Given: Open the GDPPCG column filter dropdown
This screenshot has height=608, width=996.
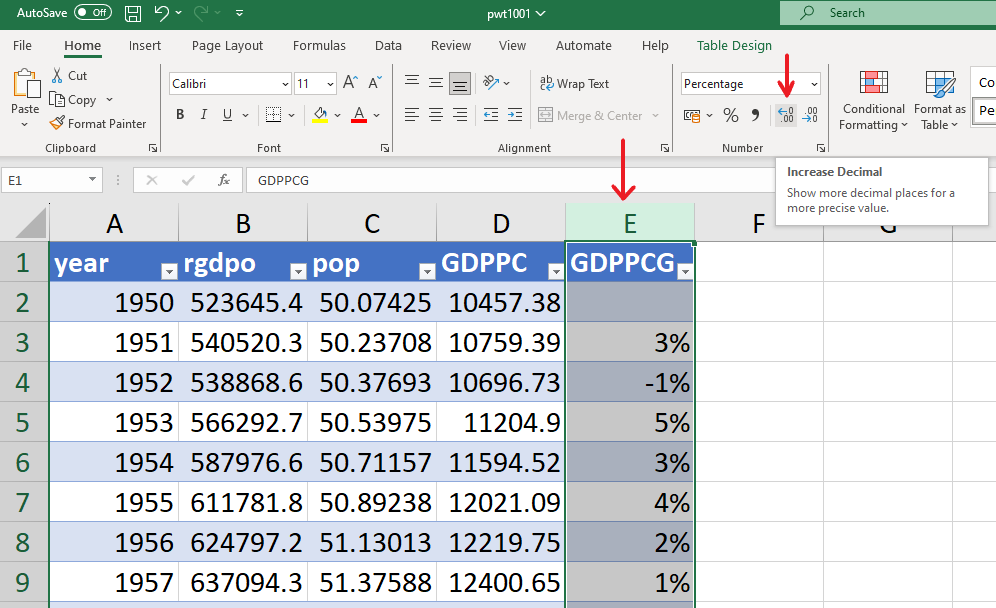Looking at the screenshot, I should pos(685,272).
